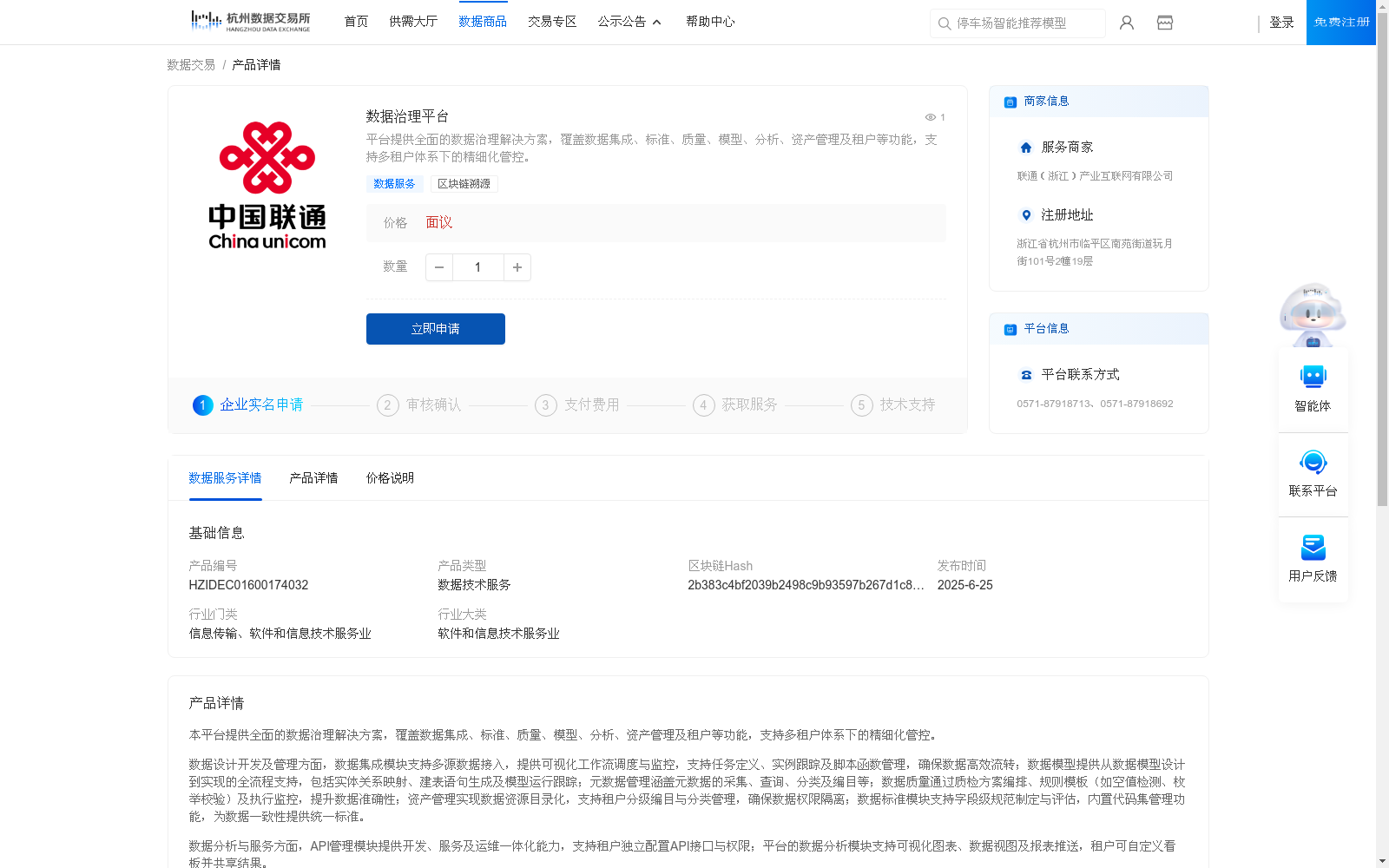The height and width of the screenshot is (868, 1389).
Task: Click the scrollbar down arrow
Action: 1382,861
